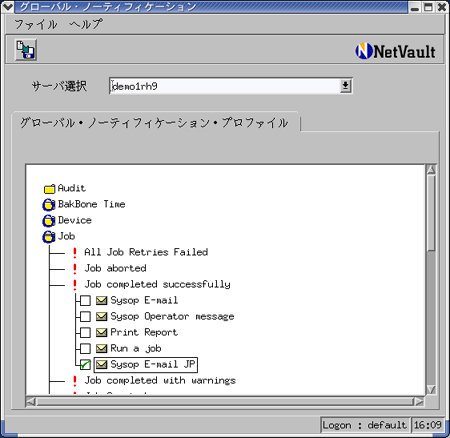Select the All Job Retries Failed event

pyautogui.click(x=146, y=252)
